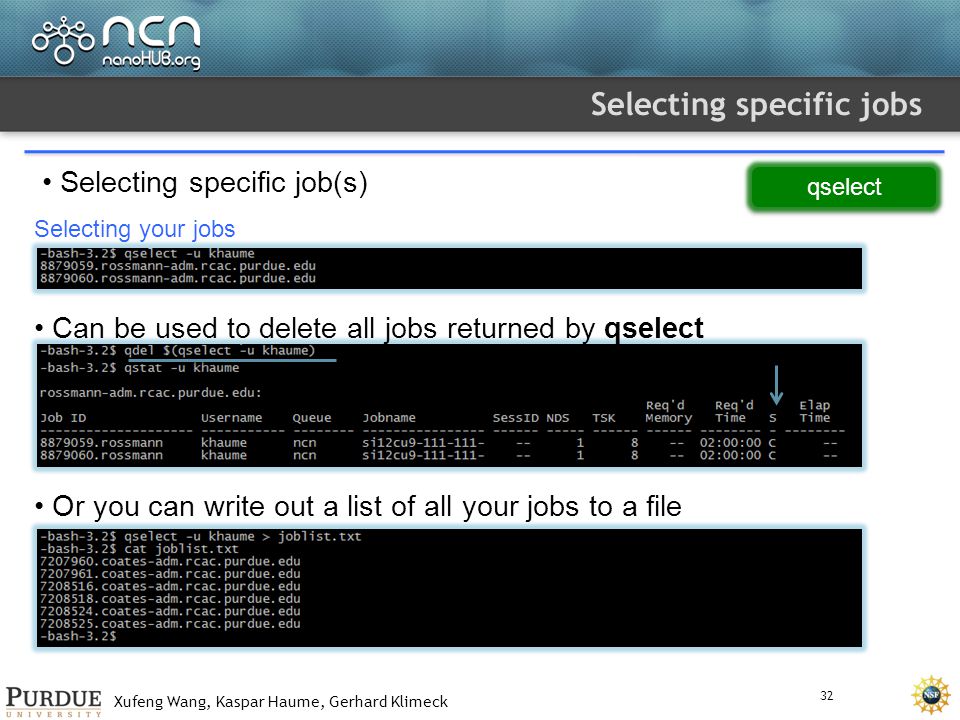Click the 'ncn' queue cell of job 8879059
Screen dimensions: 960x720
point(304,443)
